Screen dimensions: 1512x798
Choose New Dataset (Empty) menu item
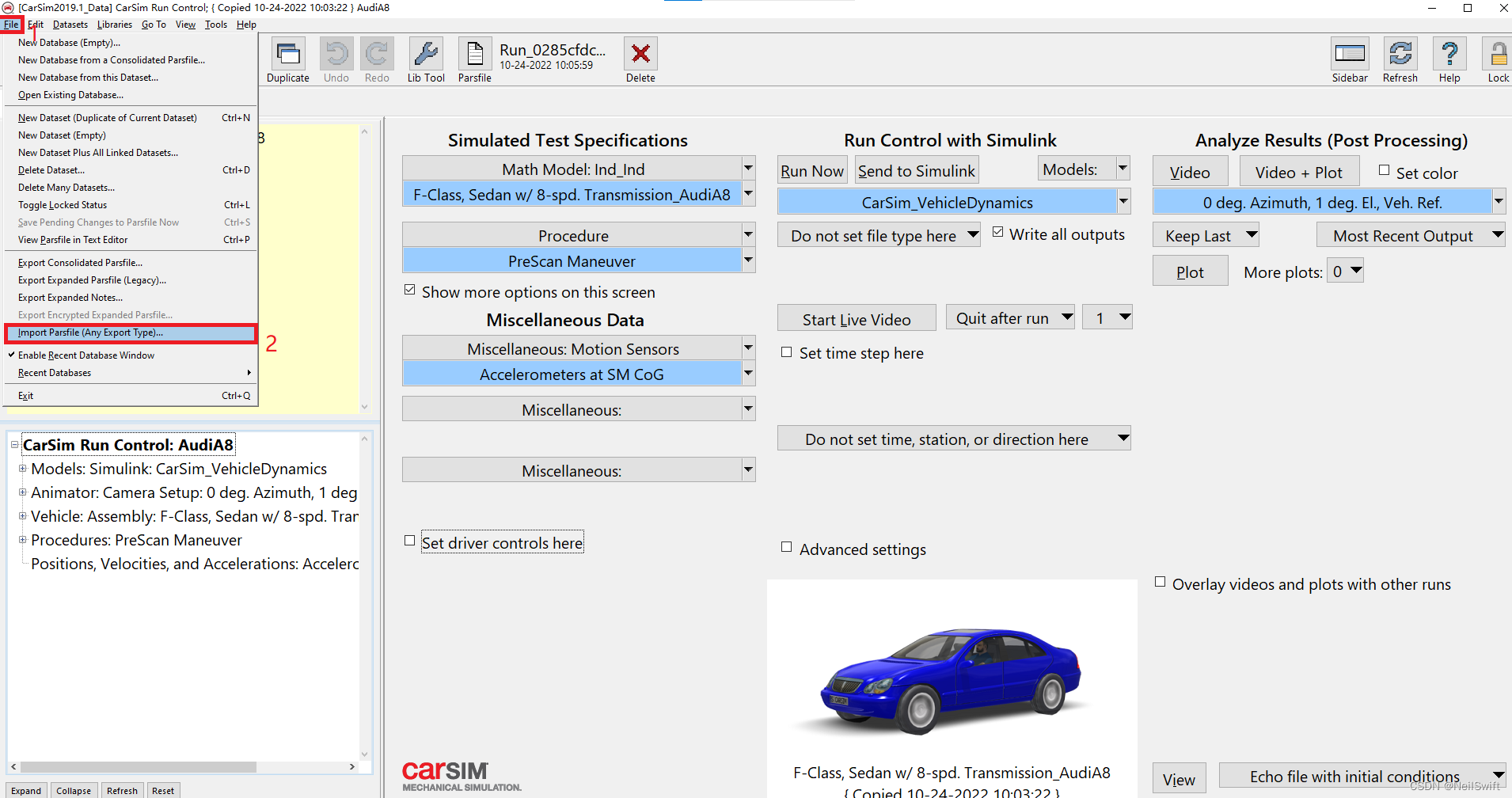[x=131, y=135]
